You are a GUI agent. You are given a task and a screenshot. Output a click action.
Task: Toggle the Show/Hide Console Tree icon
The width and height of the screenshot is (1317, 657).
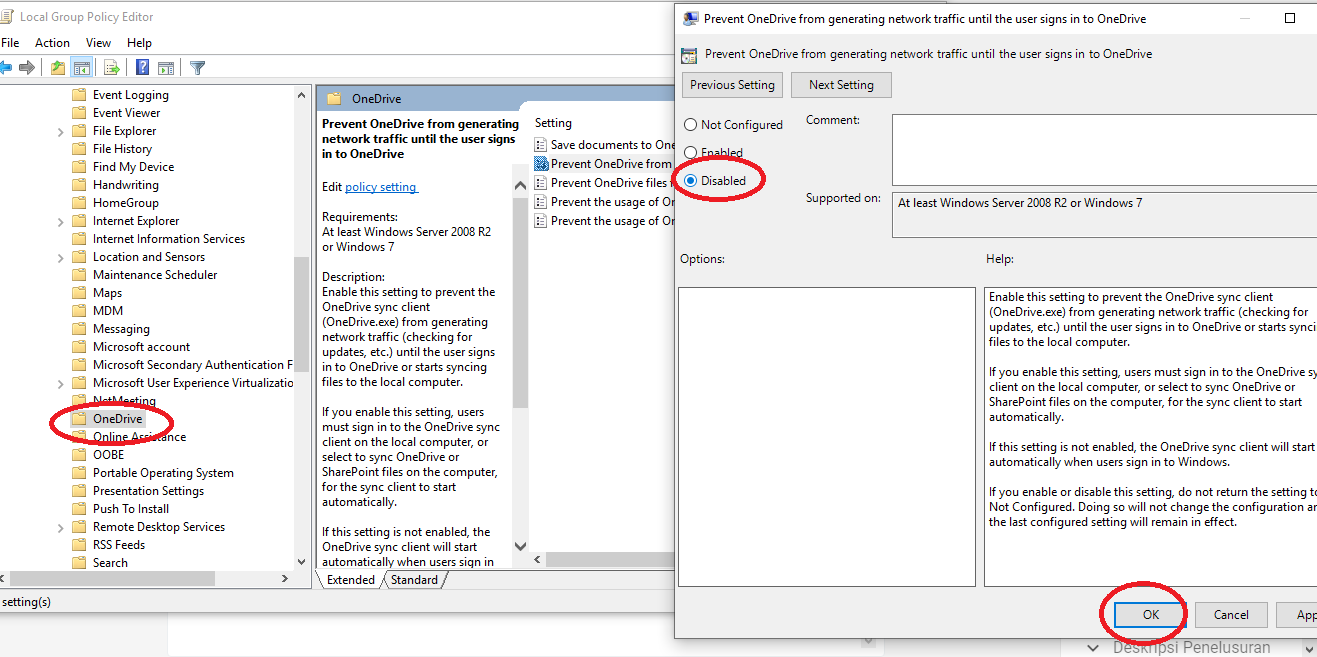pyautogui.click(x=82, y=68)
